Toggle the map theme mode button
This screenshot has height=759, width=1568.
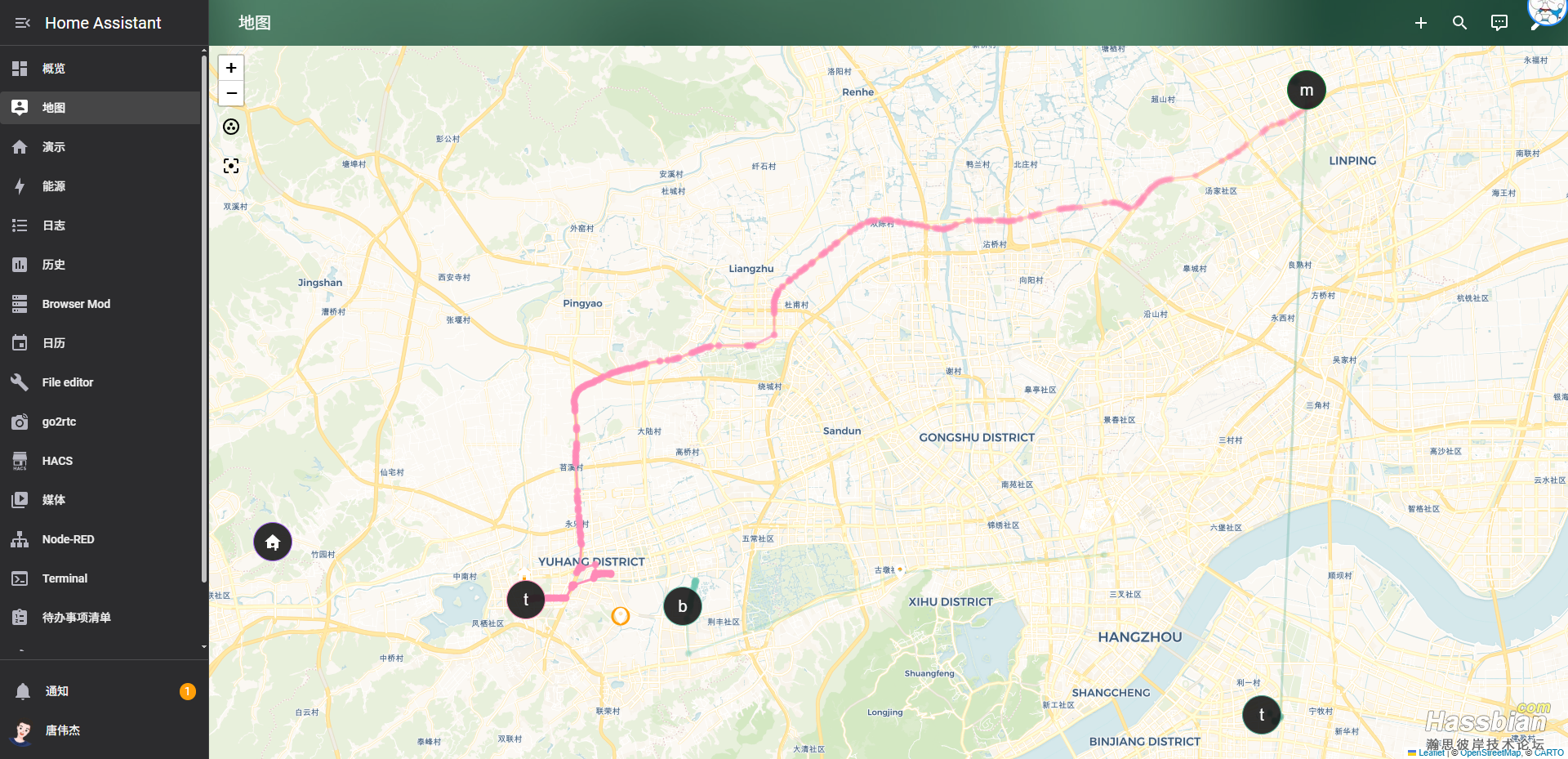[x=231, y=127]
